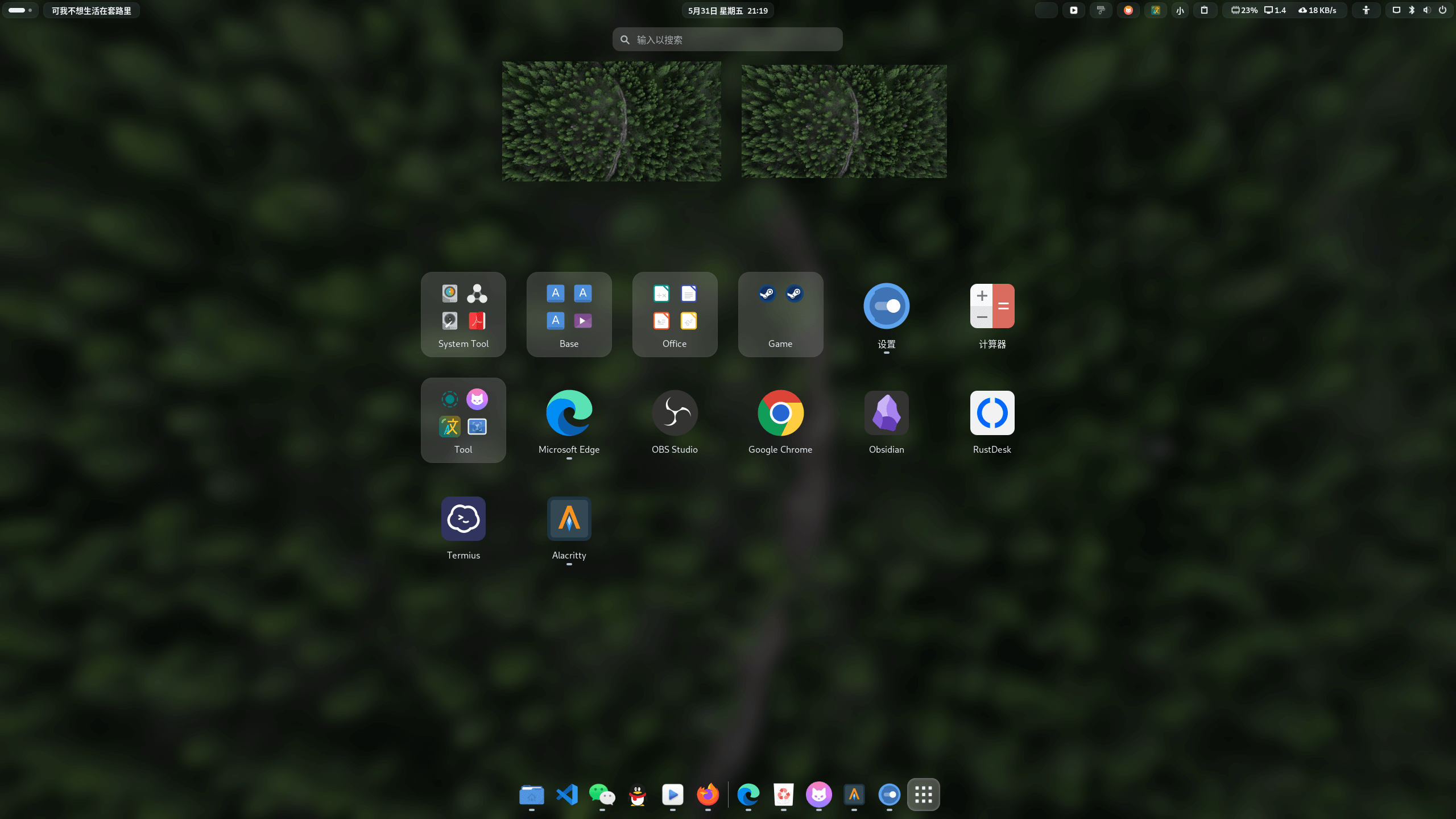1456x819 pixels.
Task: Launch the 计算器 calculator app
Action: tap(992, 314)
